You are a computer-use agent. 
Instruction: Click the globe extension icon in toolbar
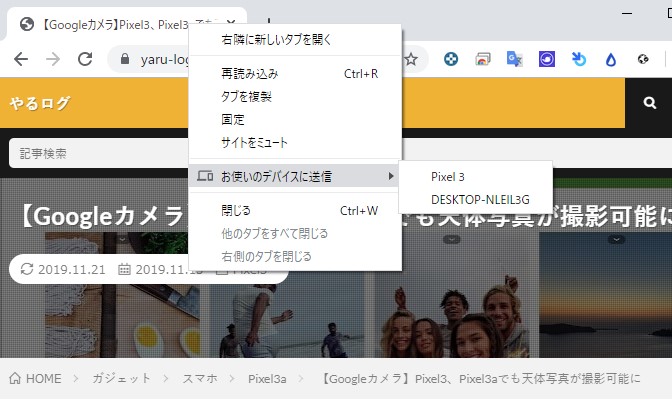[643, 59]
